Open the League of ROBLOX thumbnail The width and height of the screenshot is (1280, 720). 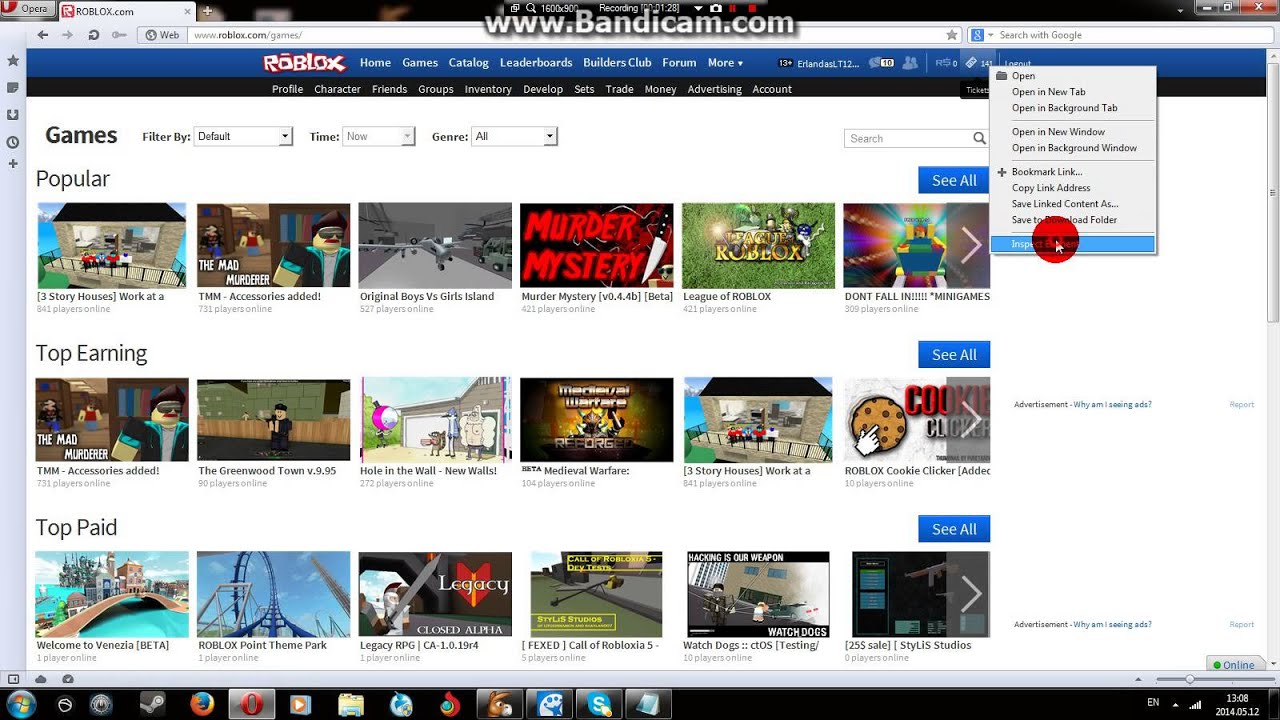pyautogui.click(x=758, y=245)
